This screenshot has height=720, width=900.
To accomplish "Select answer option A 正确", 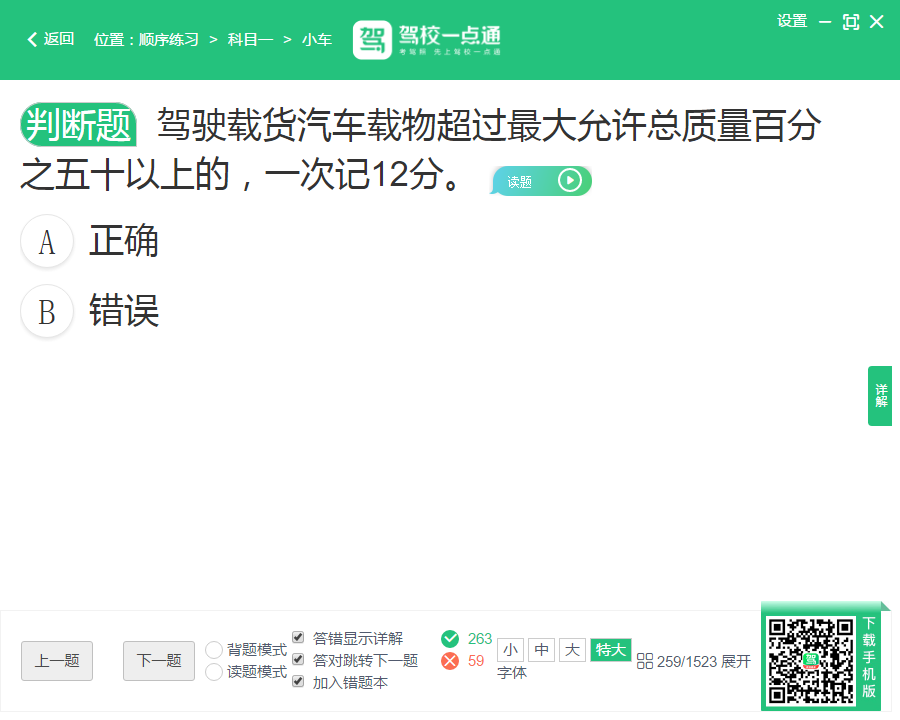I will 47,242.
